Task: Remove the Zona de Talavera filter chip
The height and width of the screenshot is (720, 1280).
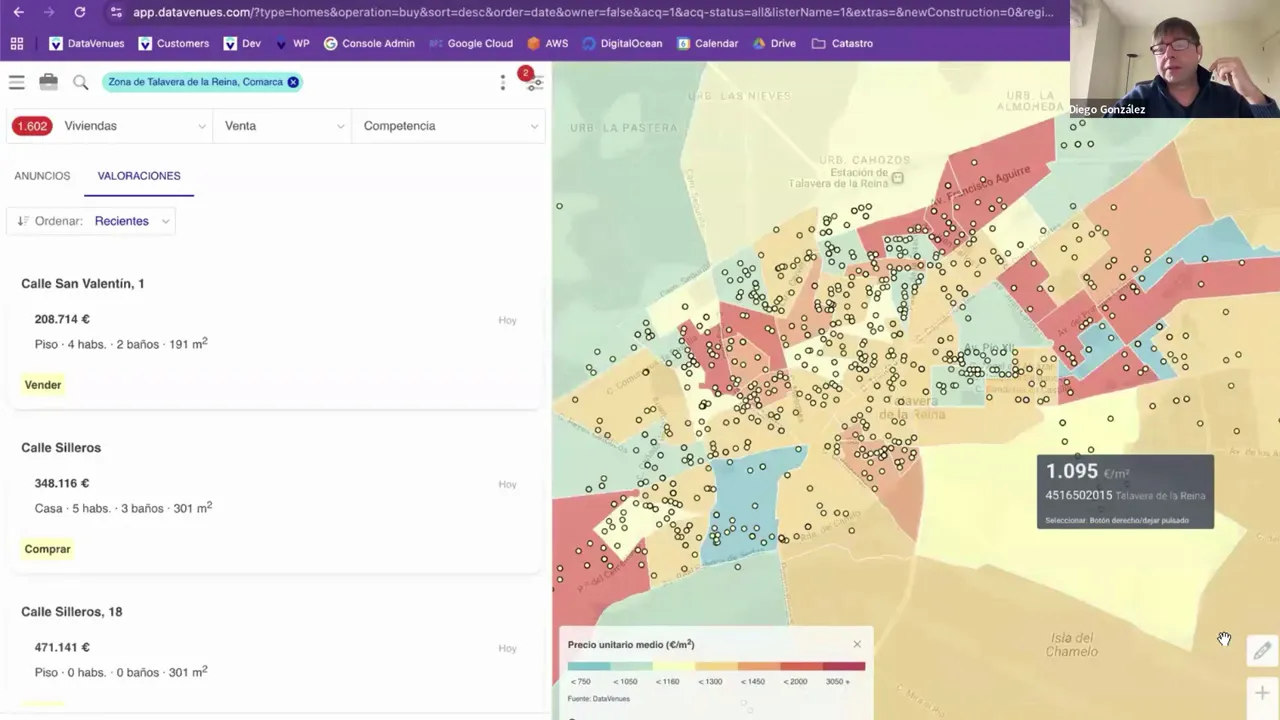Action: (293, 82)
